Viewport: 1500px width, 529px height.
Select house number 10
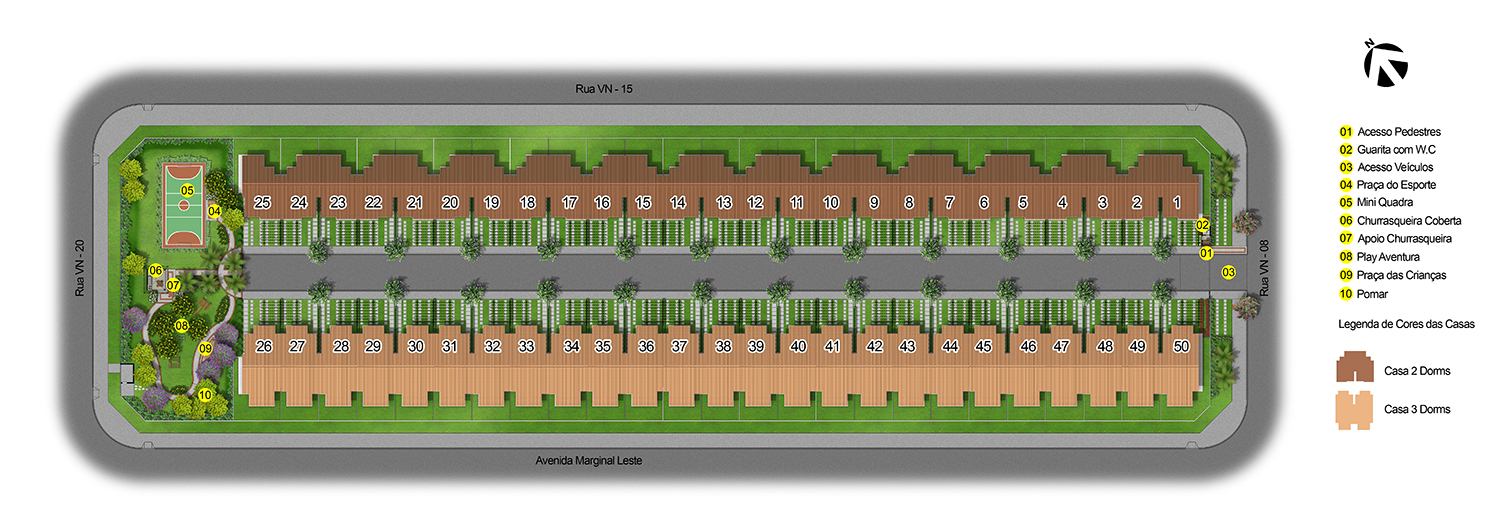tap(831, 203)
